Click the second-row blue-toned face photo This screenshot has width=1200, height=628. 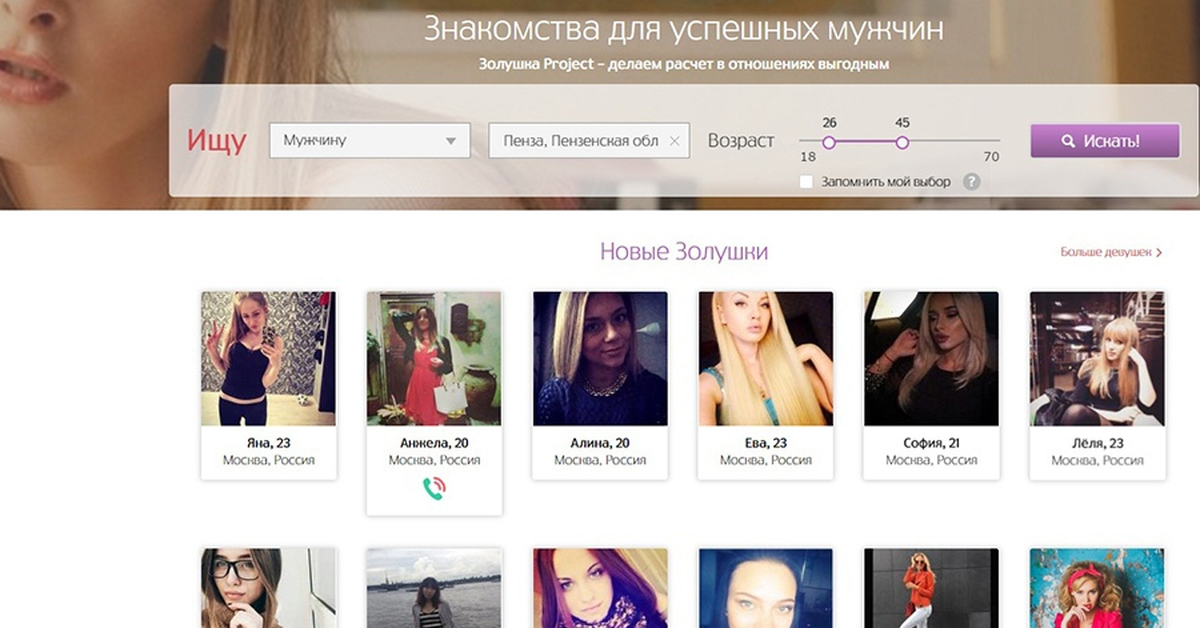(766, 588)
